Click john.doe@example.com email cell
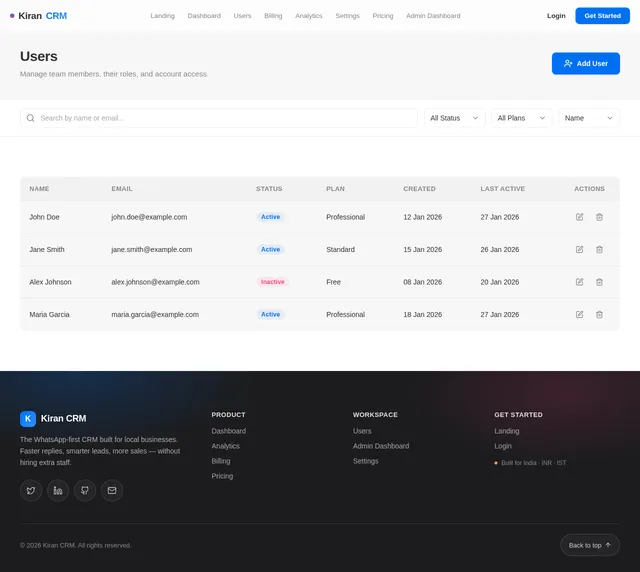This screenshot has width=640, height=572. (x=149, y=217)
